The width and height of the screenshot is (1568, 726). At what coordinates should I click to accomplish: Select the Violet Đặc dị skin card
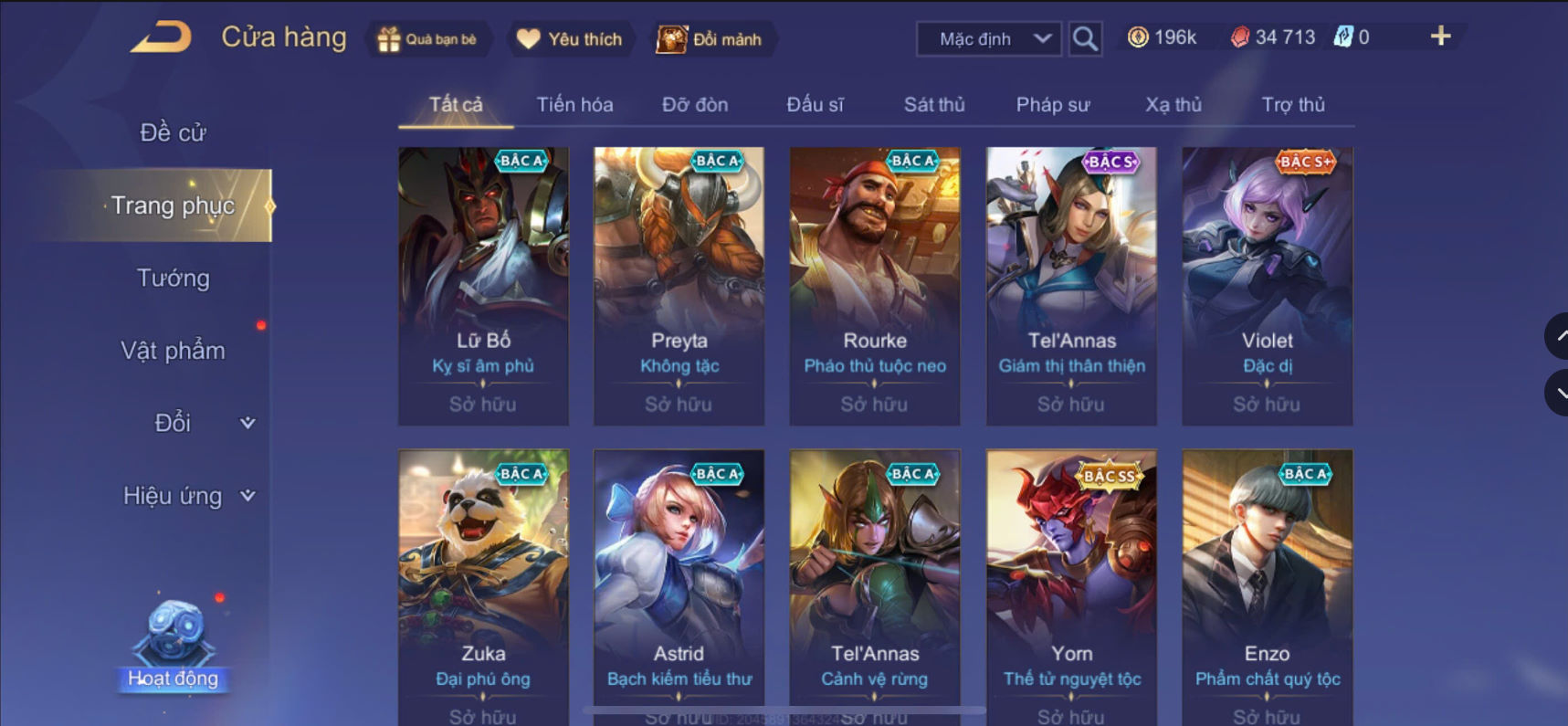click(1267, 286)
